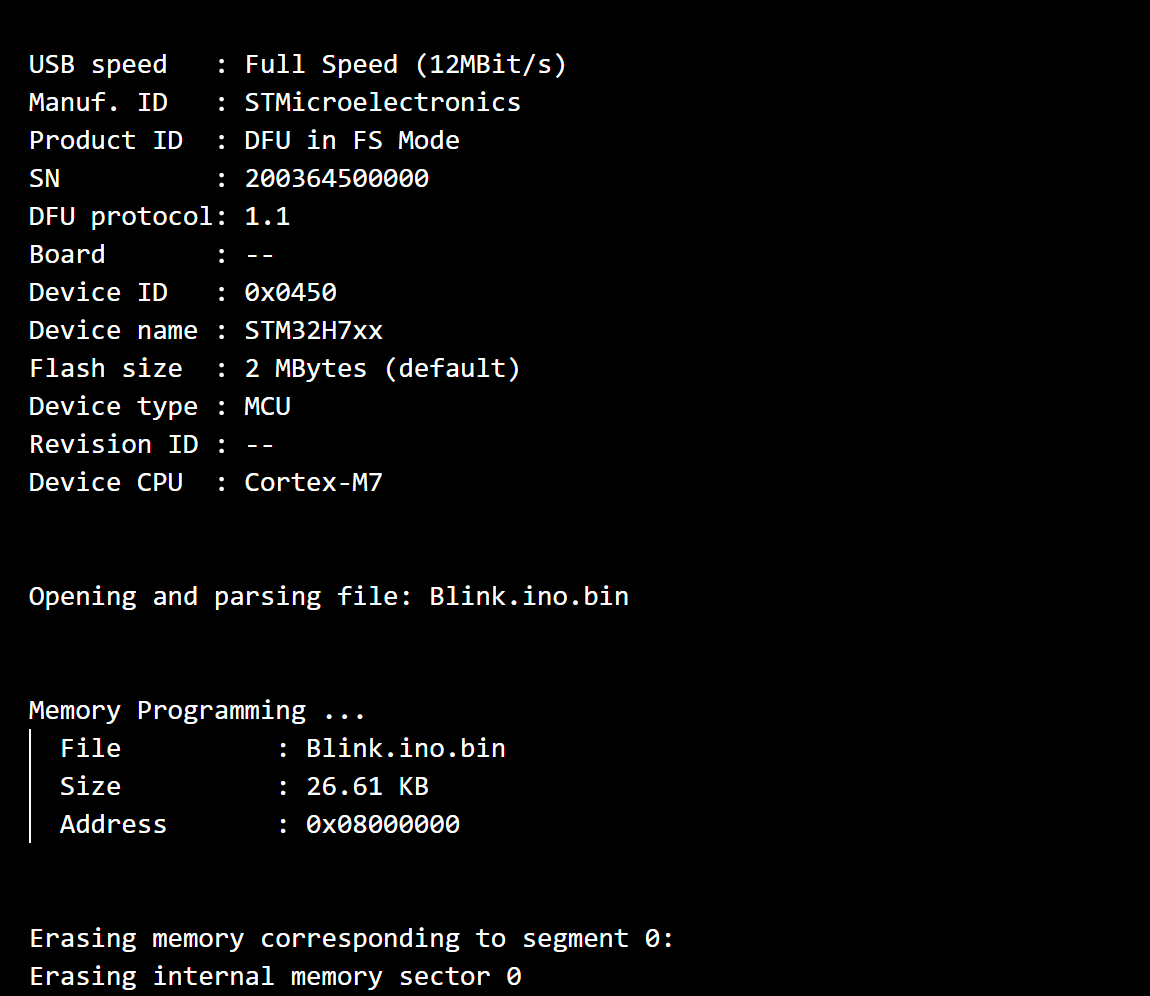
Task: Select the Device CPU value Cortex-M7
Action: [x=313, y=483]
